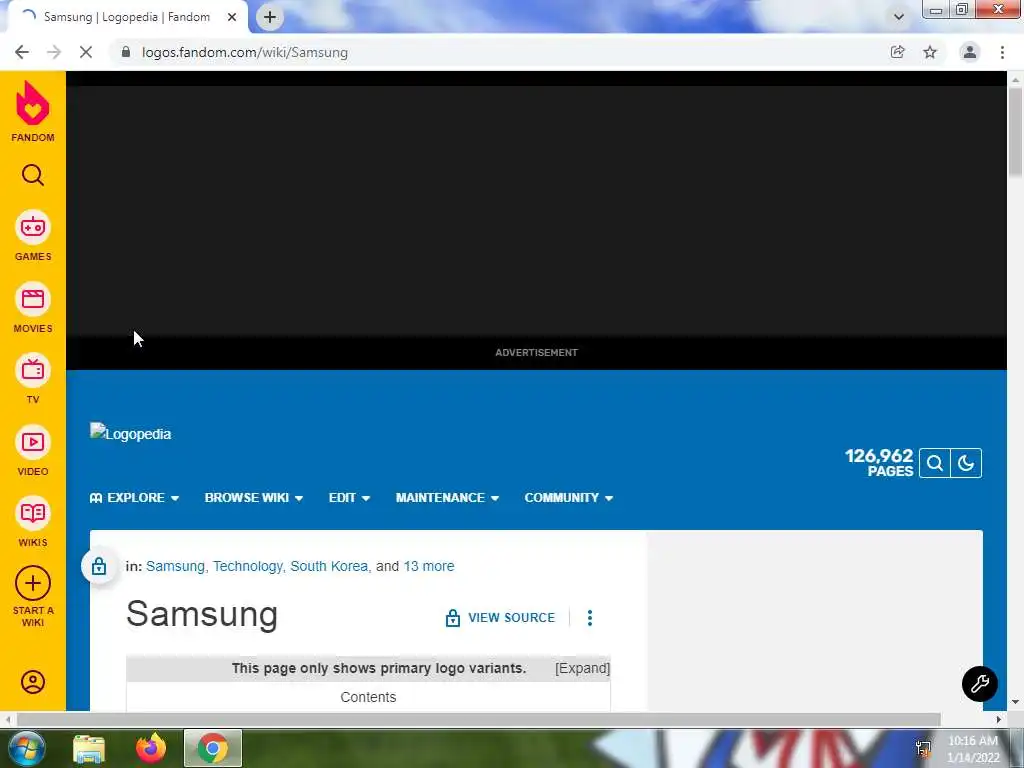Click the browser forward arrow
The width and height of the screenshot is (1024, 768).
(x=54, y=52)
